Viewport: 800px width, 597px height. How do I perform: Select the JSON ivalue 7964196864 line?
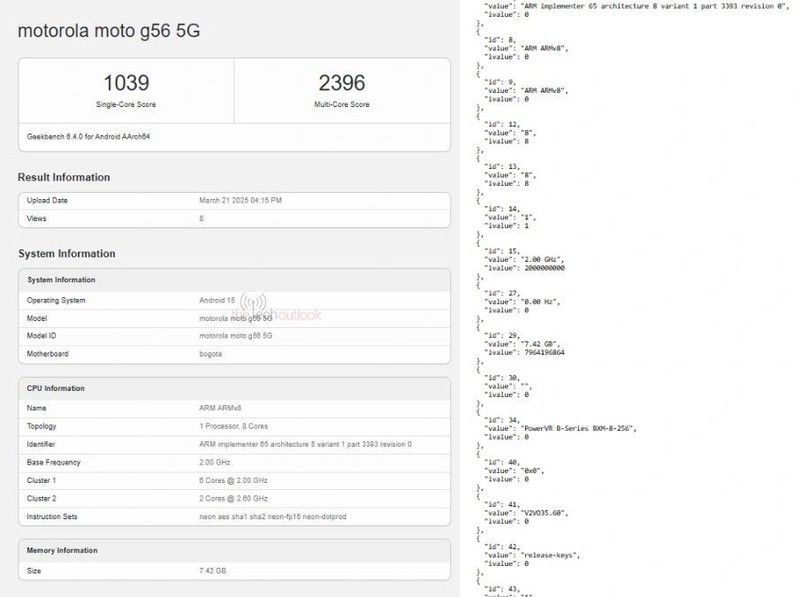pyautogui.click(x=524, y=352)
